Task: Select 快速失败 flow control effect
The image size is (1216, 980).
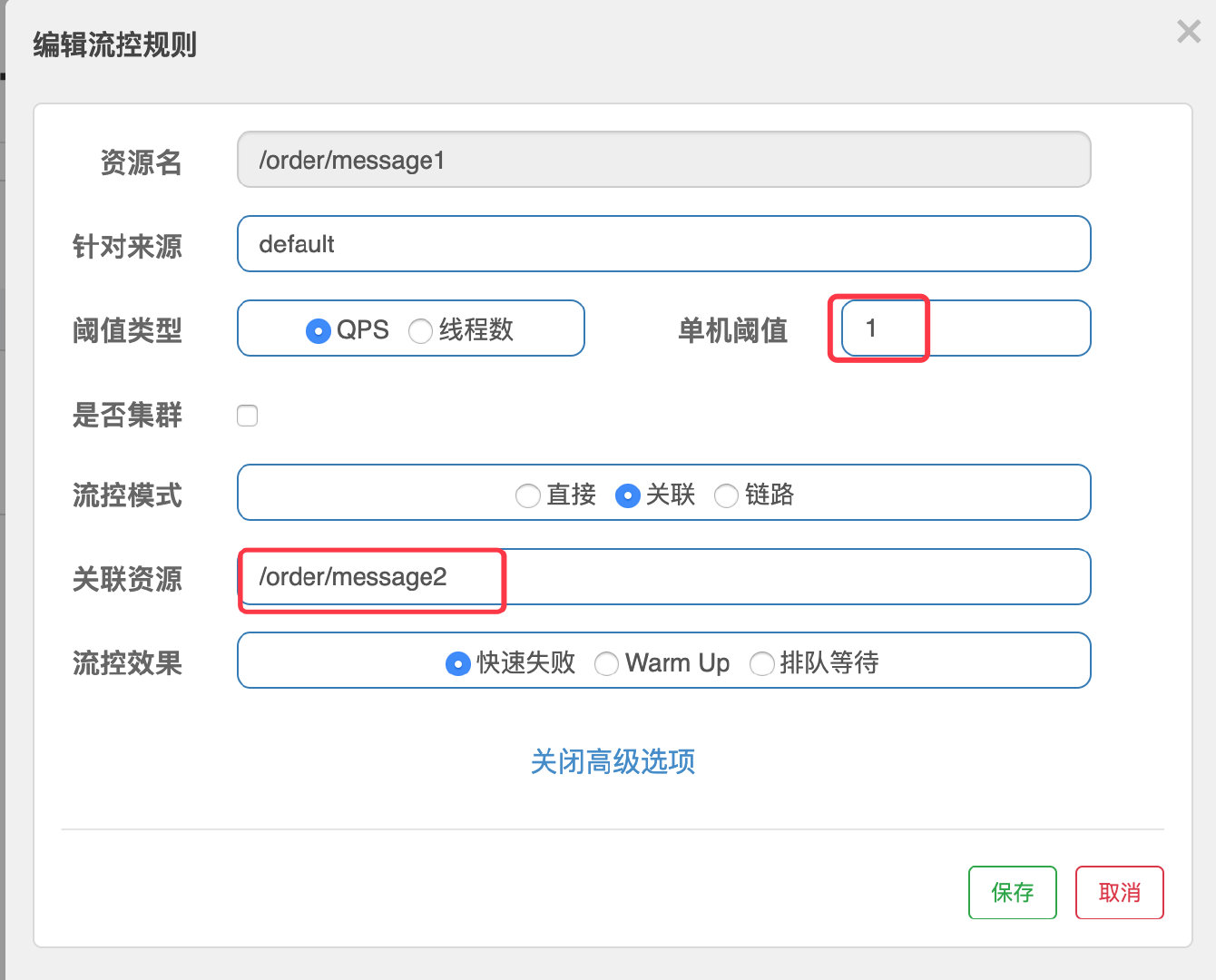Action: [458, 664]
